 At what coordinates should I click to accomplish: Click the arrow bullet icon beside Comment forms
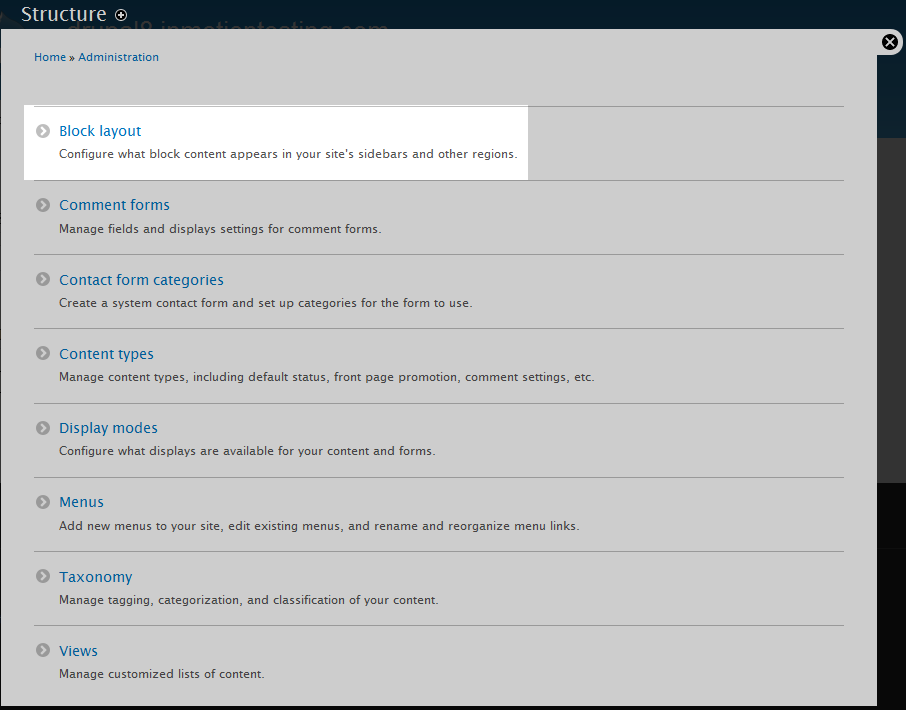[x=43, y=205]
